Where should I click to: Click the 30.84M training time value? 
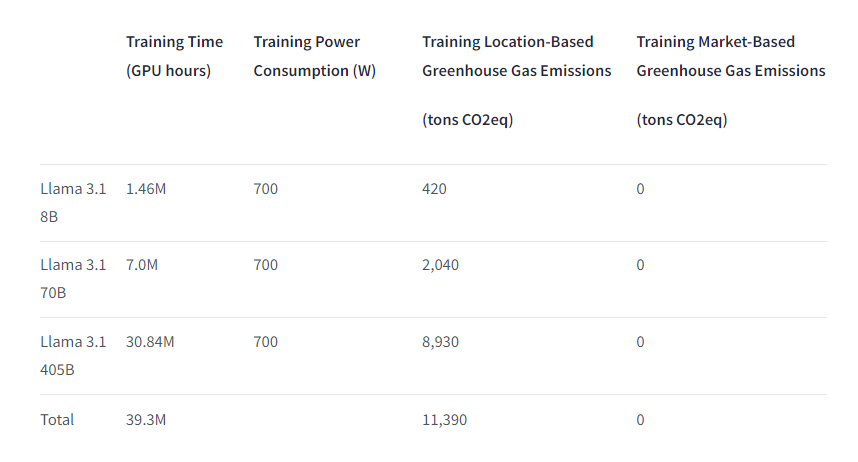pyautogui.click(x=150, y=342)
